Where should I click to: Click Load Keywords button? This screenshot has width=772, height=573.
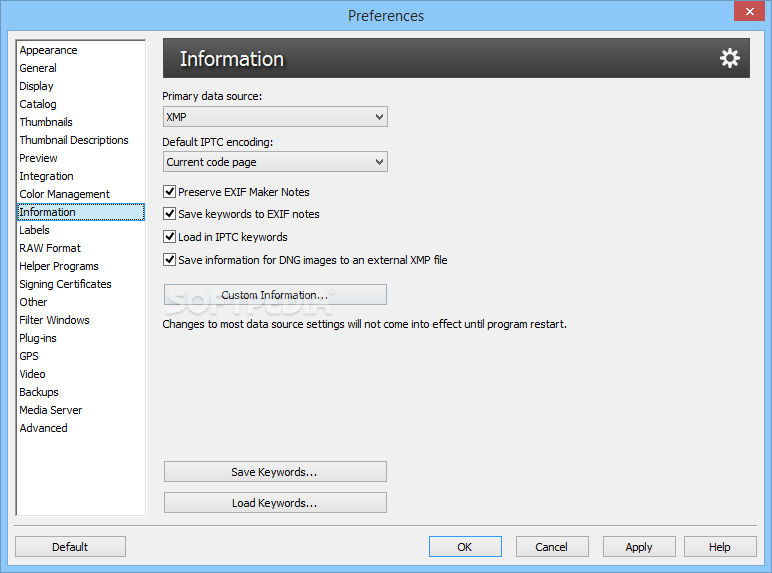(275, 503)
